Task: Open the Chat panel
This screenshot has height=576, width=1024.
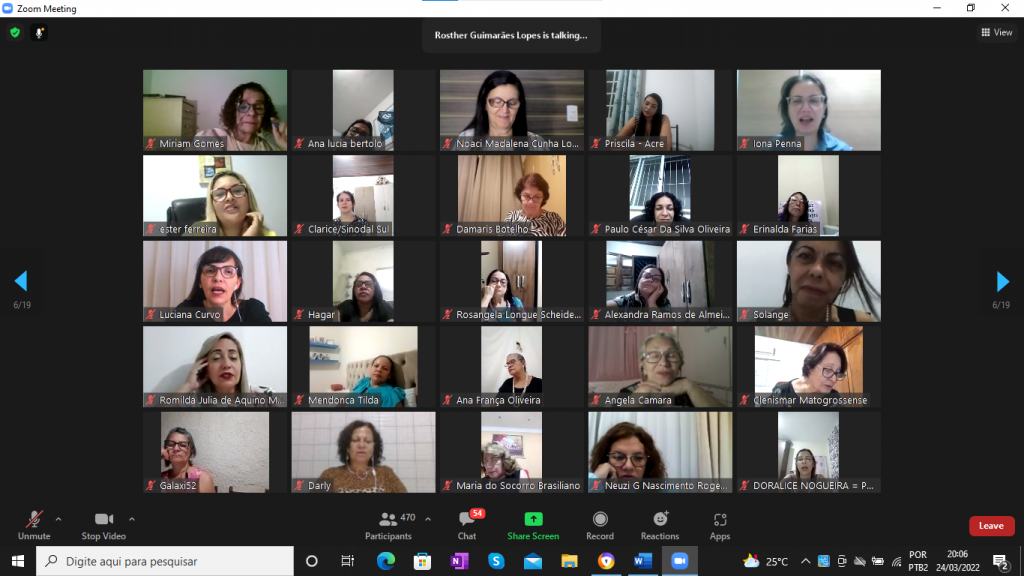Action: 467,524
